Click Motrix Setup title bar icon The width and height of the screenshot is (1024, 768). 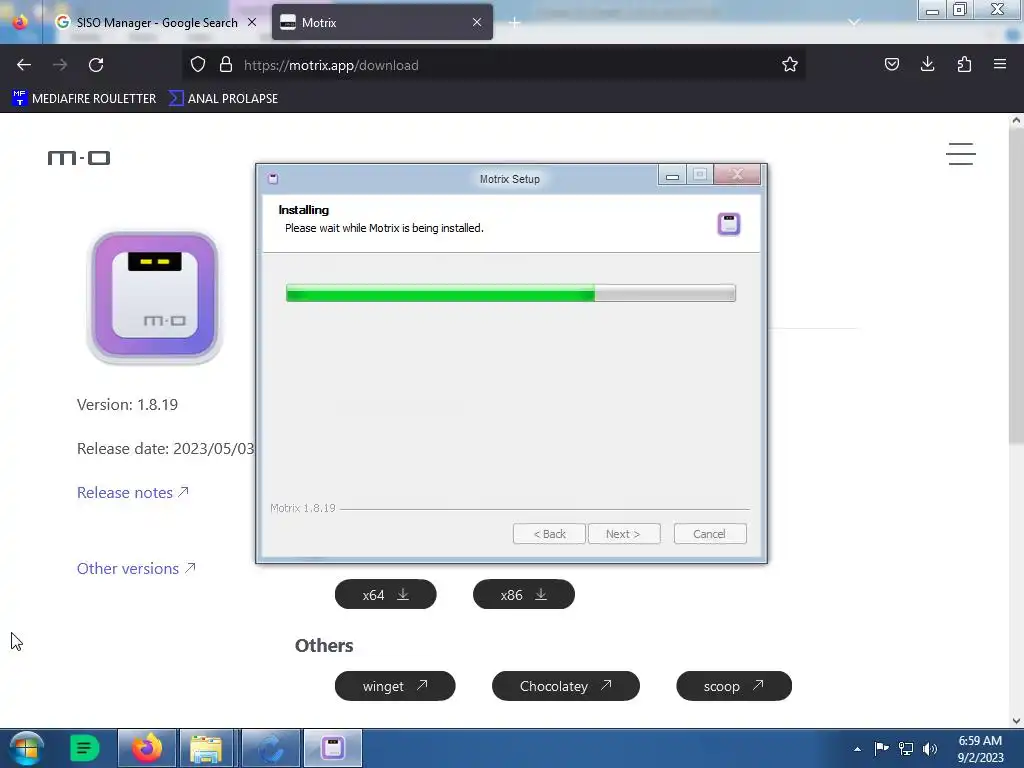[x=273, y=178]
